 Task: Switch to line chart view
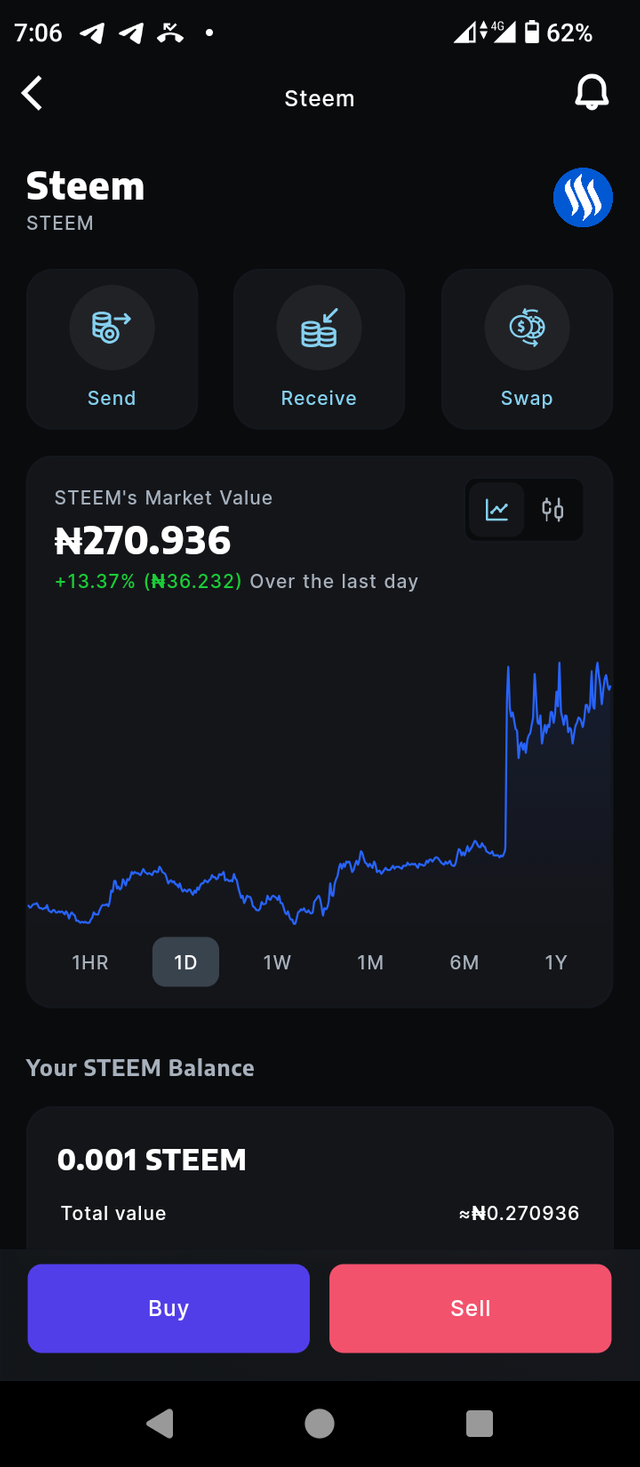click(x=497, y=510)
